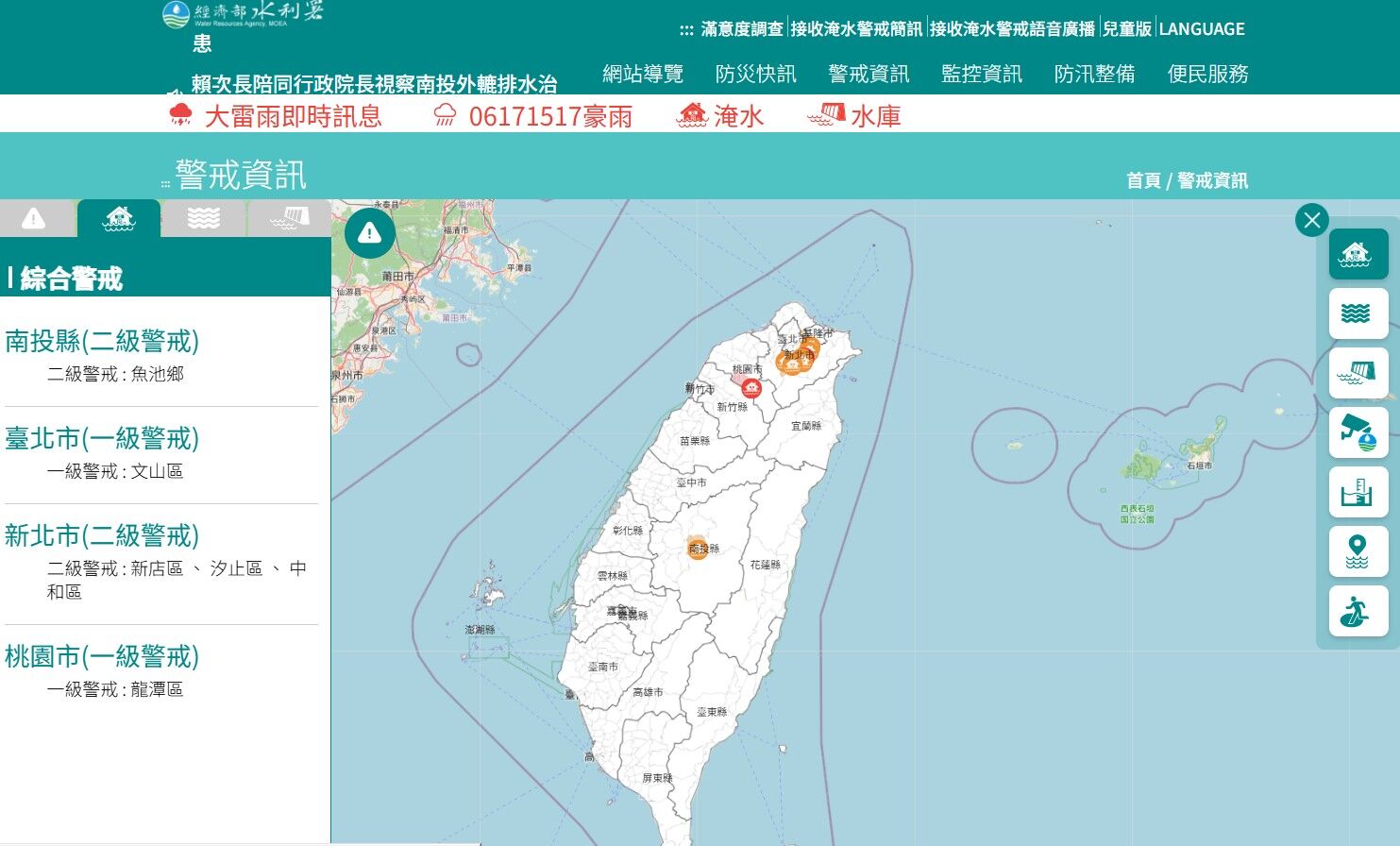Close the right-side map layer toolbar
Image resolution: width=1400 pixels, height=846 pixels.
click(x=1312, y=221)
